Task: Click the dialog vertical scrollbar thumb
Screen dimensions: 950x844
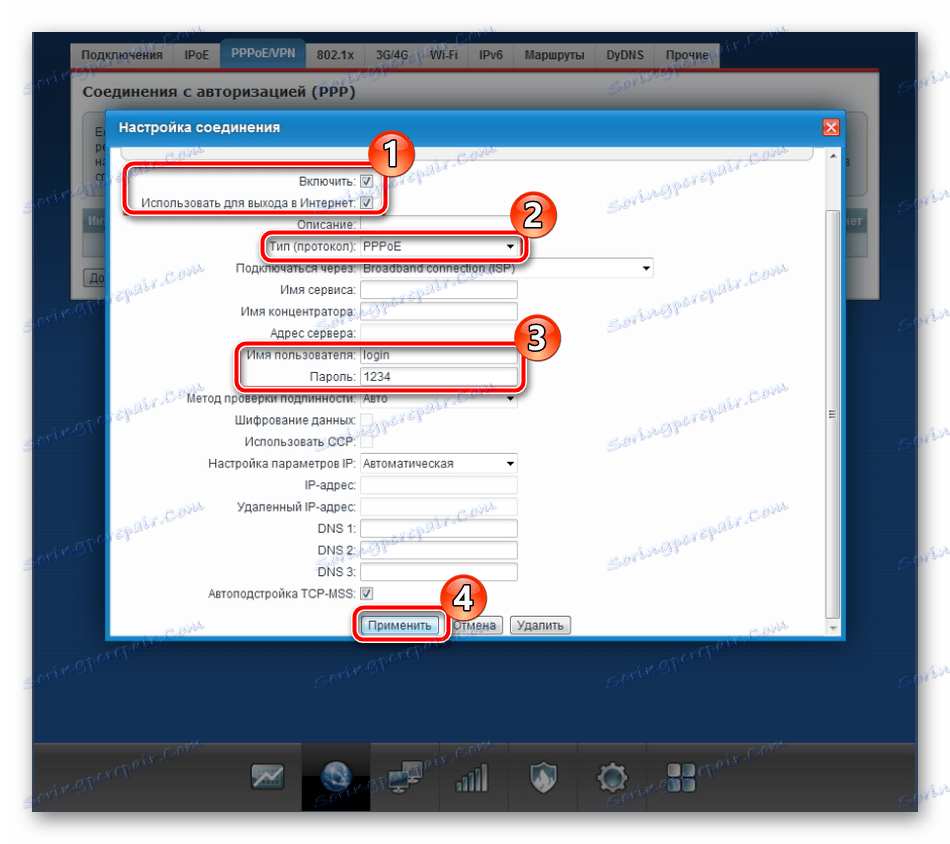Action: [x=833, y=414]
